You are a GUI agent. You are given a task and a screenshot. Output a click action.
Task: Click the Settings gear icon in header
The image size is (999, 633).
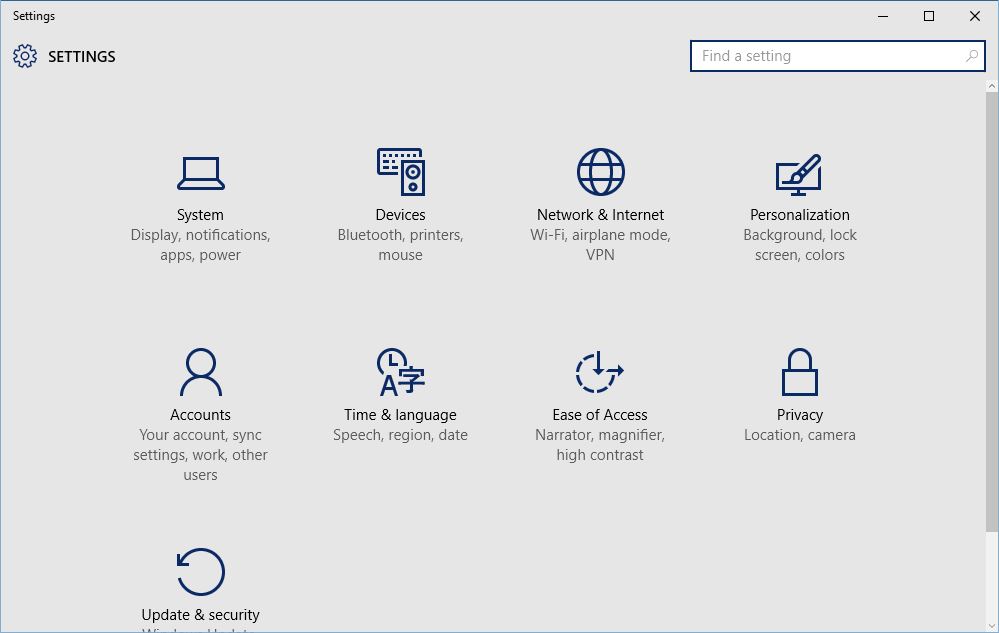click(25, 56)
